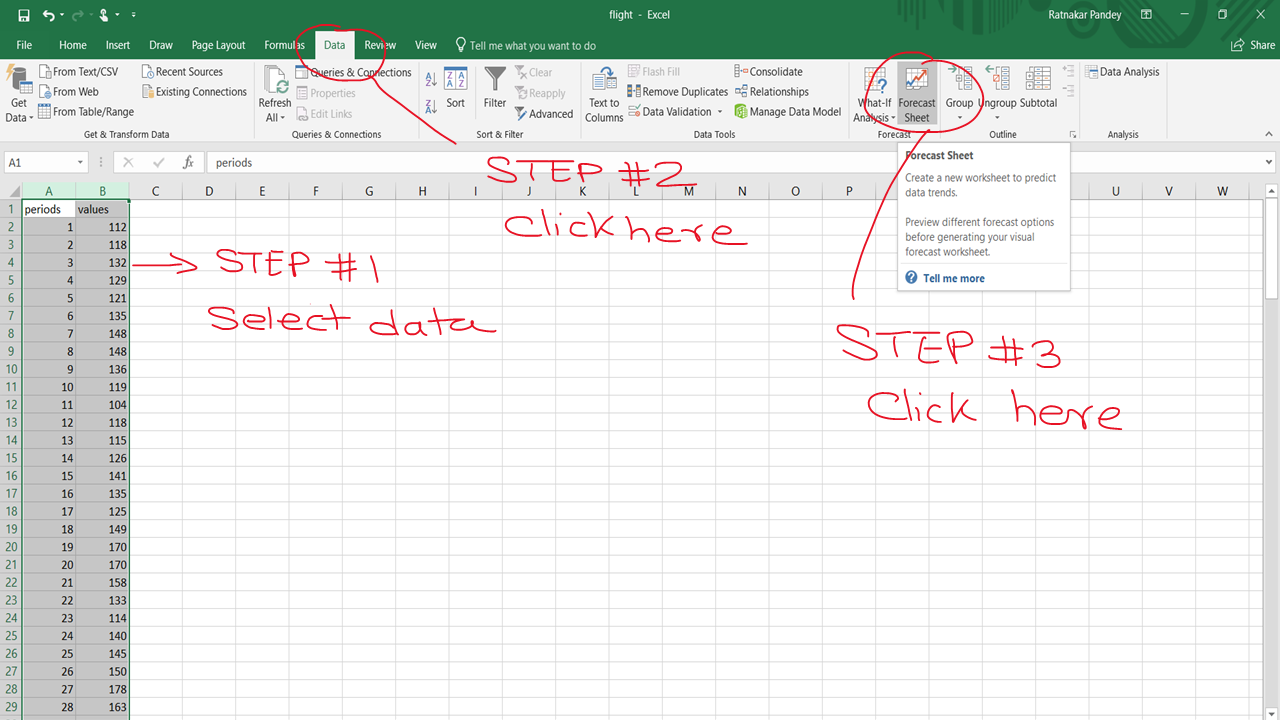The width and height of the screenshot is (1280, 720).
Task: Click Manage Data Model
Action: click(x=788, y=111)
